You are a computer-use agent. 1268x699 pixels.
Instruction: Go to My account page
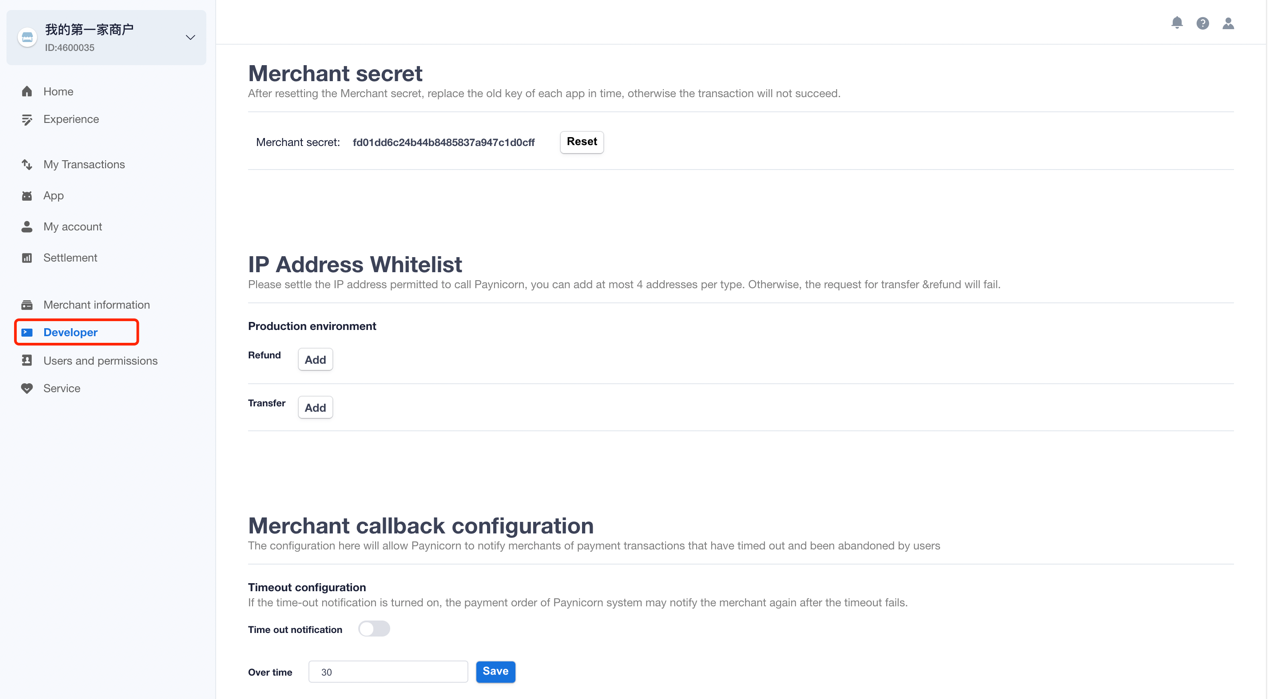click(72, 227)
